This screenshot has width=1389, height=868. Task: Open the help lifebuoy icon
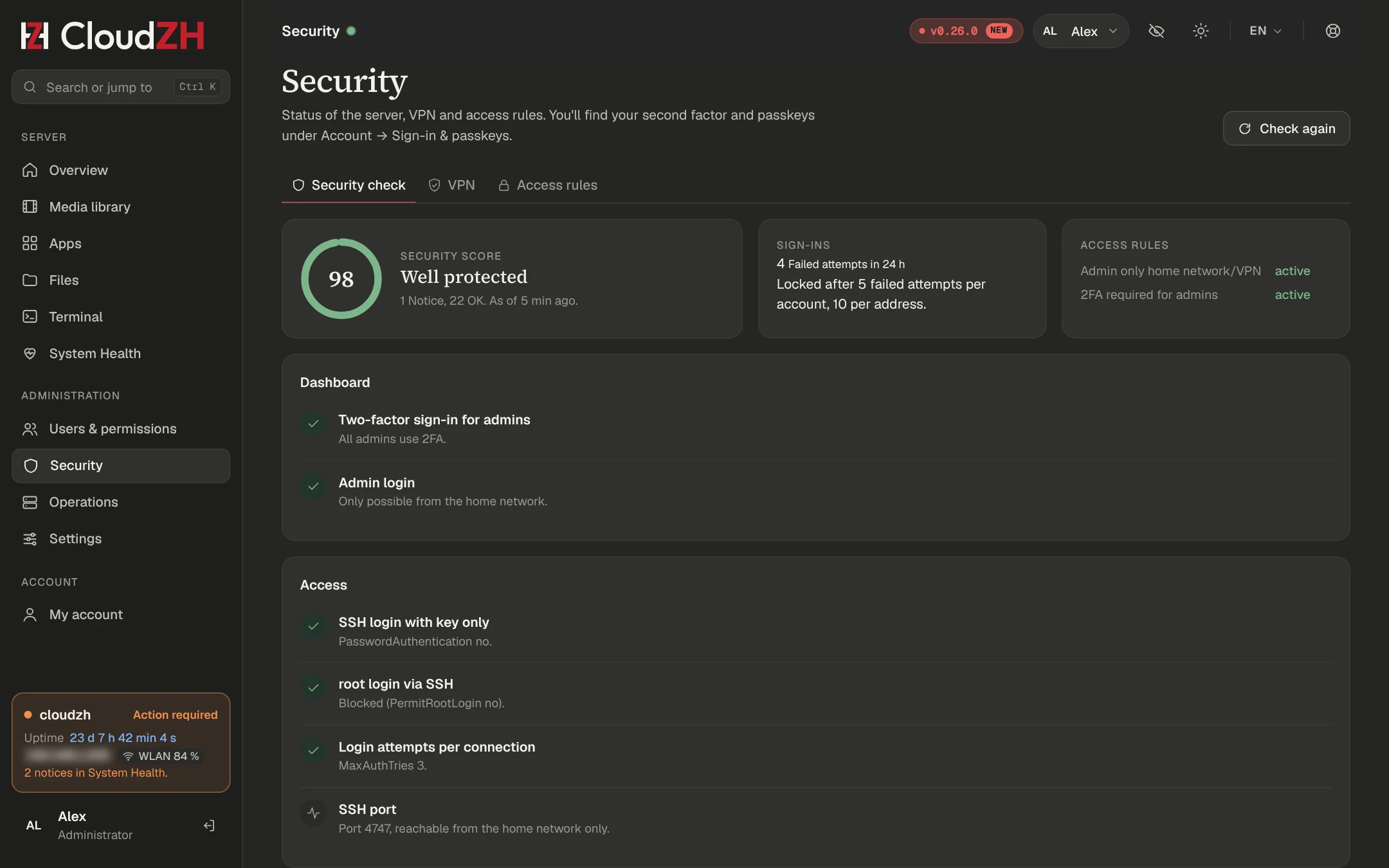pos(1333,31)
